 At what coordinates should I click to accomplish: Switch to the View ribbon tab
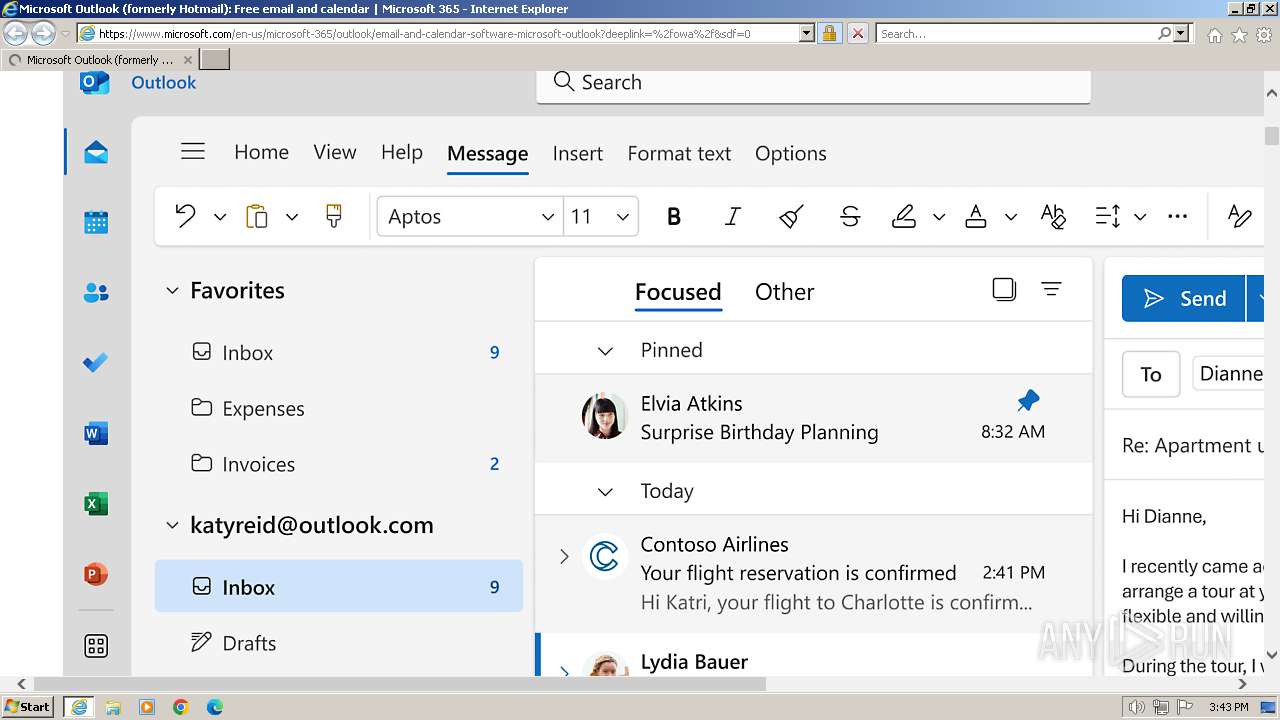[x=335, y=152]
